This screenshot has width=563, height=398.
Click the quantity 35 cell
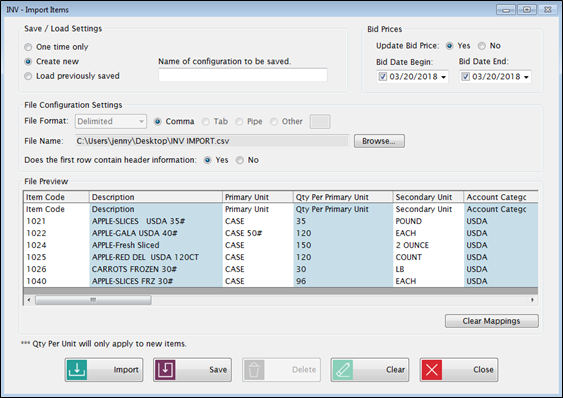[343, 221]
